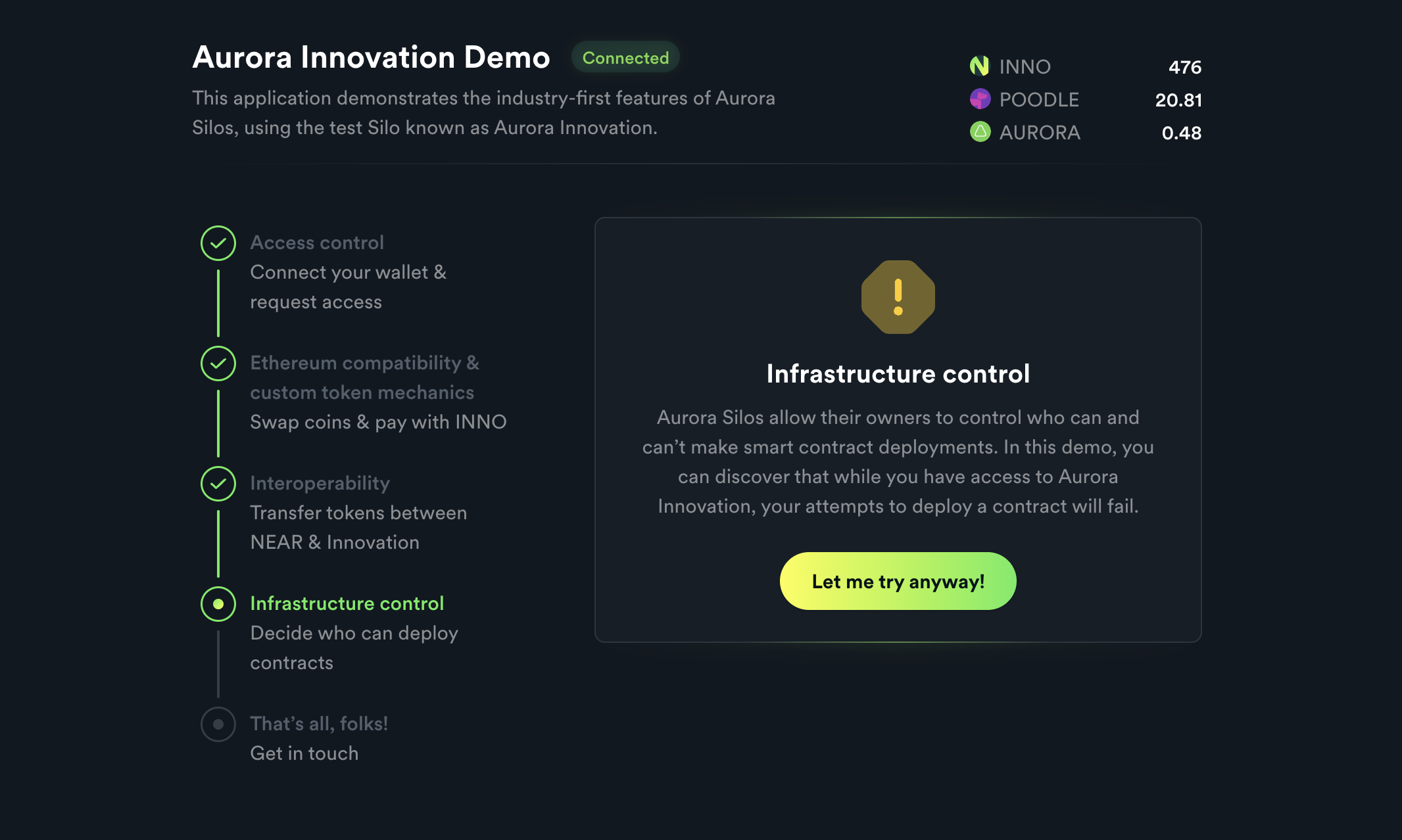Open the Ethereum compatibility & custom token mechanics step
The width and height of the screenshot is (1402, 840).
tap(365, 377)
